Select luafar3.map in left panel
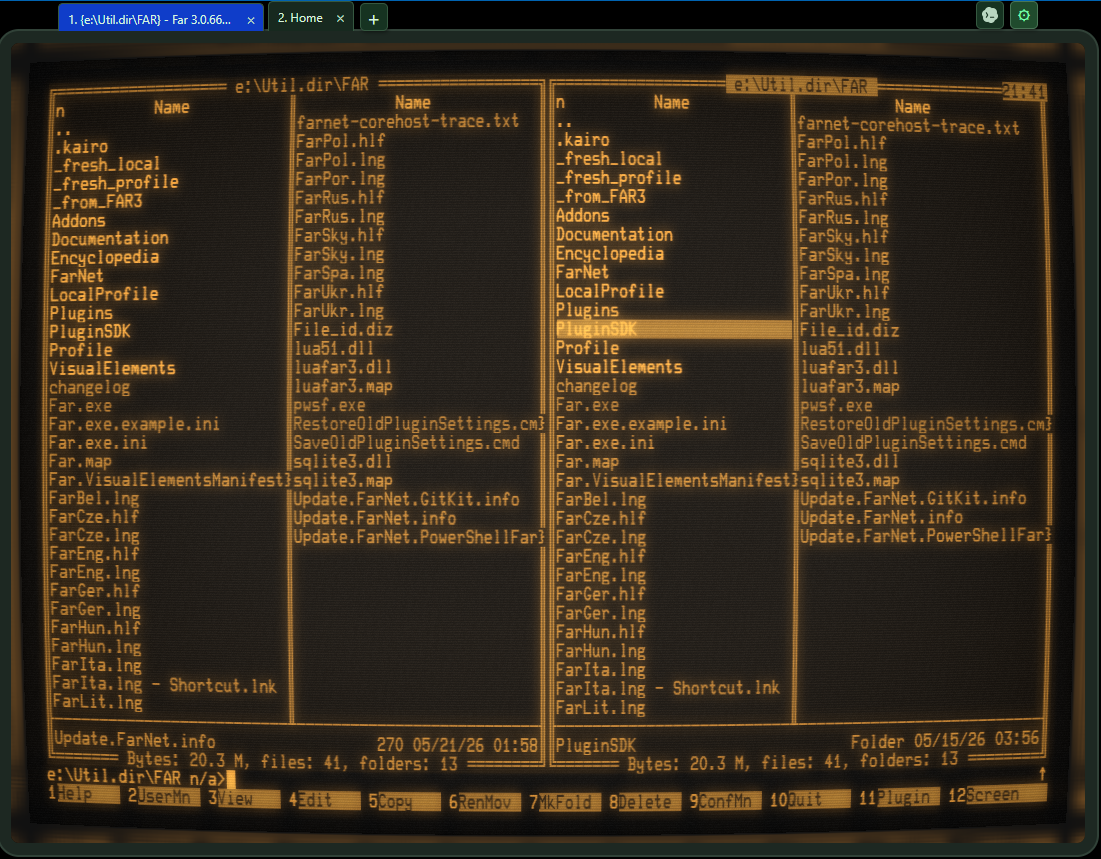The width and height of the screenshot is (1101, 859). (343, 386)
